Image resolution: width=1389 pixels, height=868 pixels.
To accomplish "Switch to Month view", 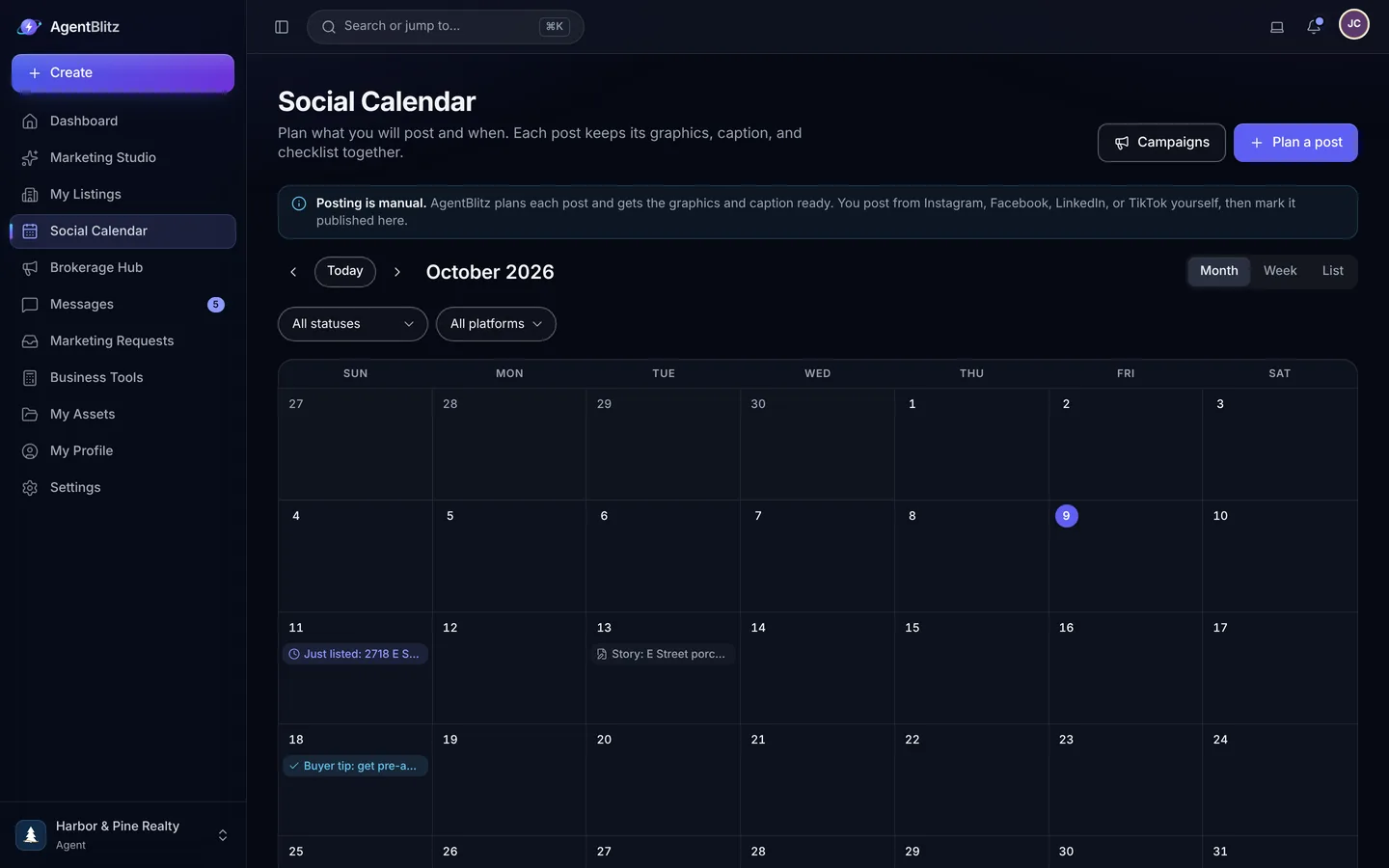I will coord(1219,271).
